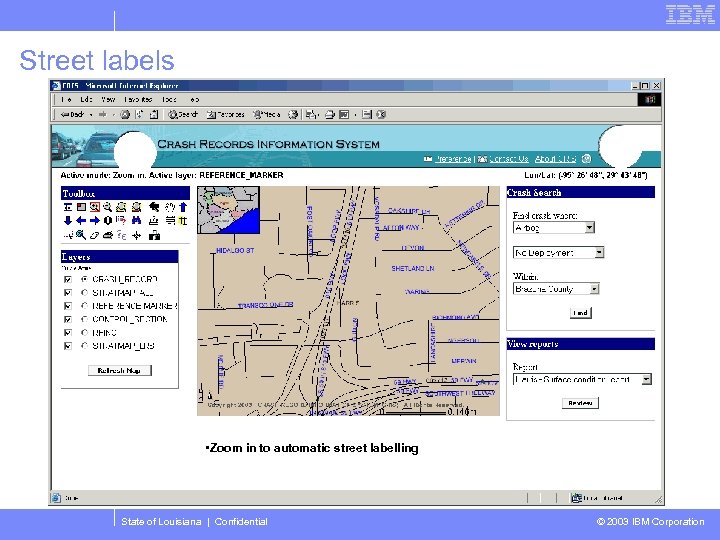Open the Favorites menu

coord(138,99)
